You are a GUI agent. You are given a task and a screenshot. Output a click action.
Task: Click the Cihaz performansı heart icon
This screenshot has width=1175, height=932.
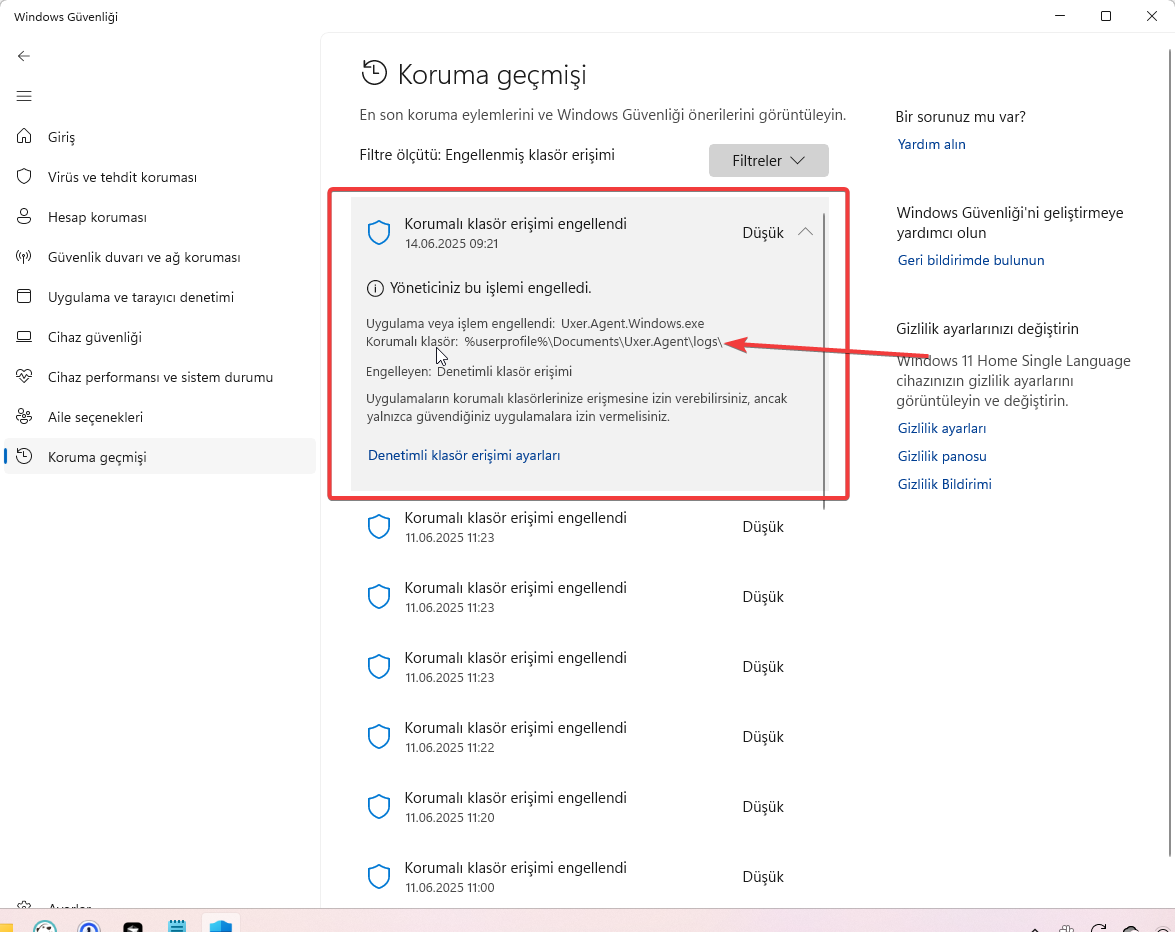24,377
